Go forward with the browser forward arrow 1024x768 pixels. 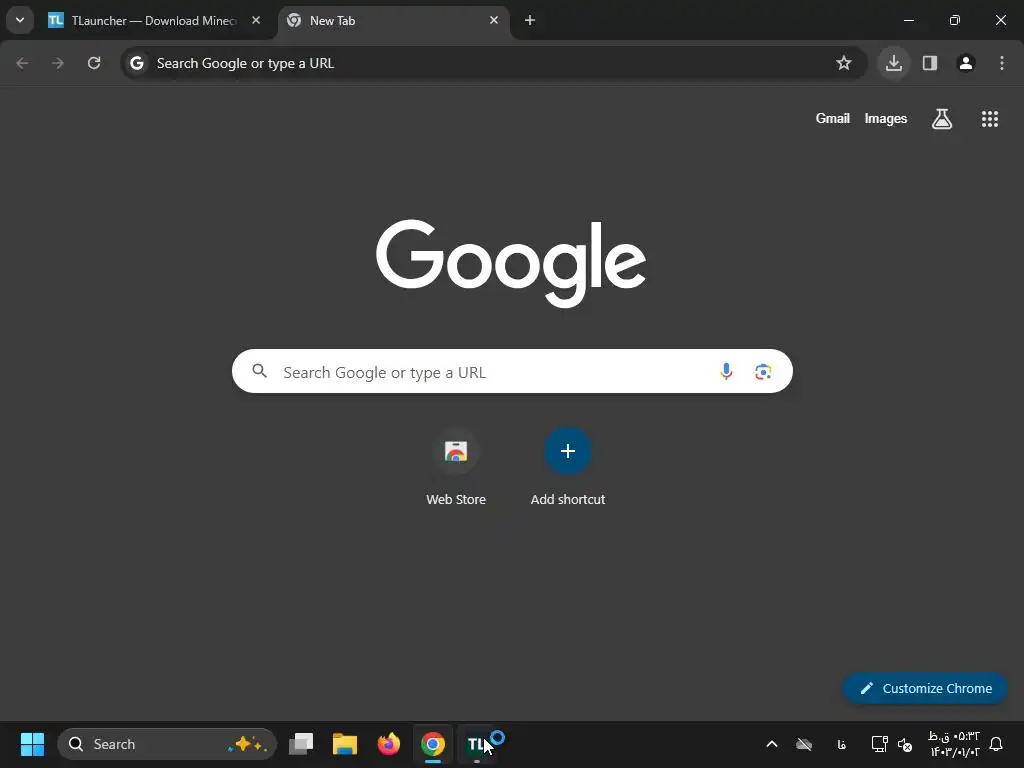(x=58, y=63)
